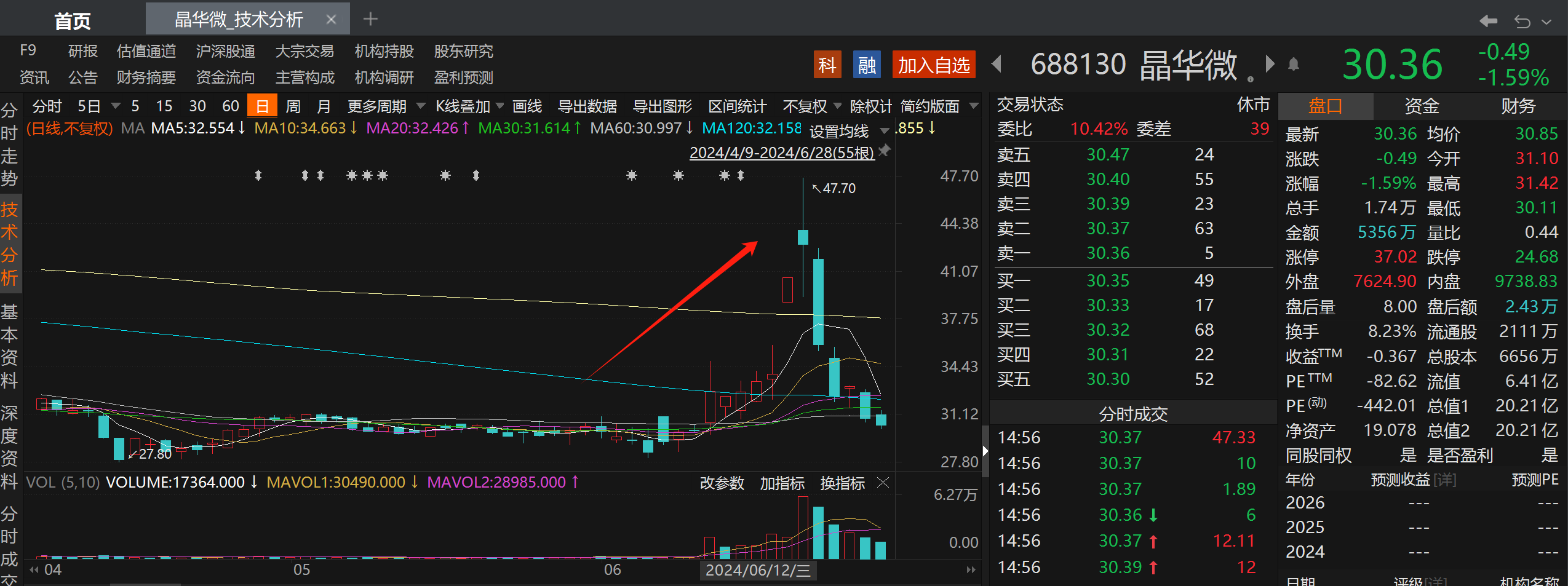Open the F9 menu item
Image resolution: width=1568 pixels, height=586 pixels.
pos(28,50)
